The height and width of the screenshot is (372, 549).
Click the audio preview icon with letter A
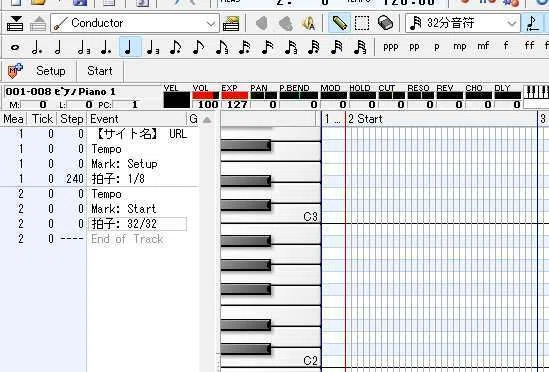click(308, 23)
